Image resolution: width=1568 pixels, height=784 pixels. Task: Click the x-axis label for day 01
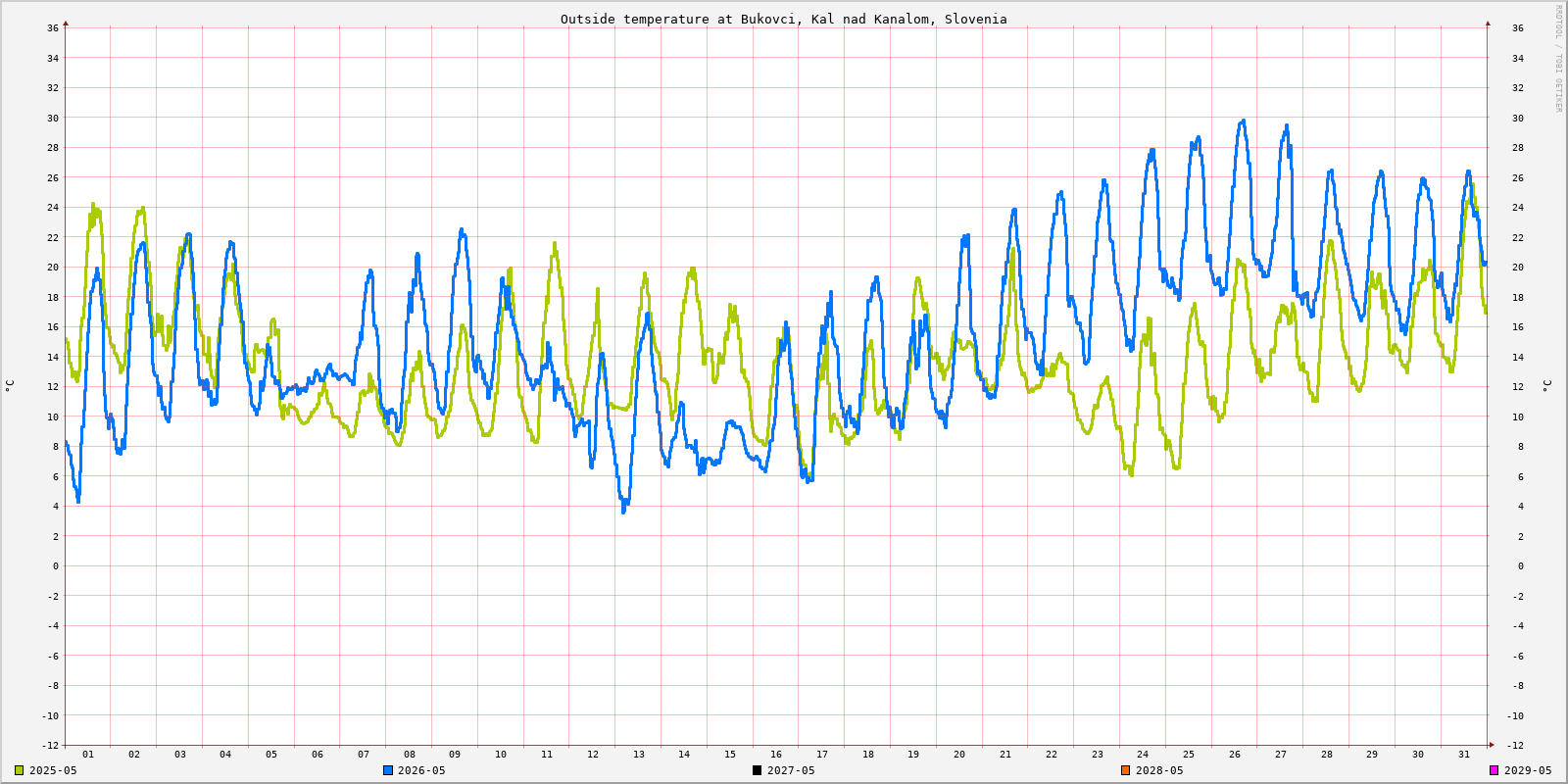point(88,755)
